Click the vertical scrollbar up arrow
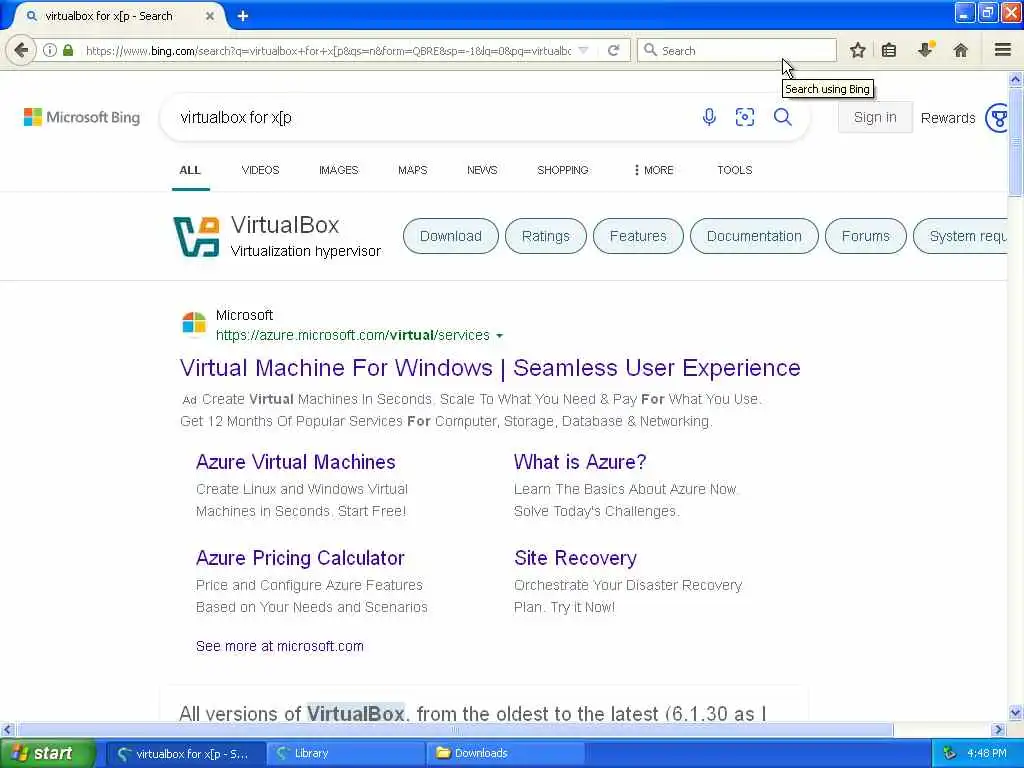Viewport: 1024px width, 768px height. (x=1016, y=80)
